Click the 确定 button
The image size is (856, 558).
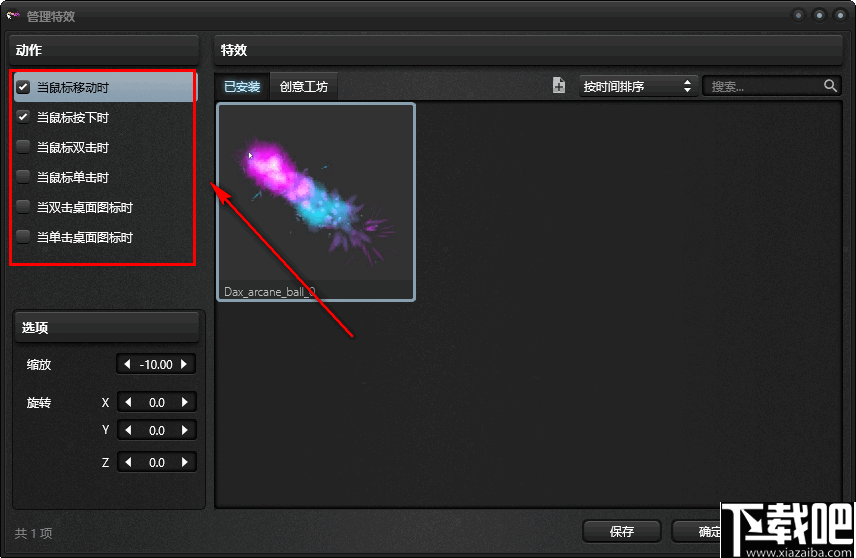tap(697, 531)
